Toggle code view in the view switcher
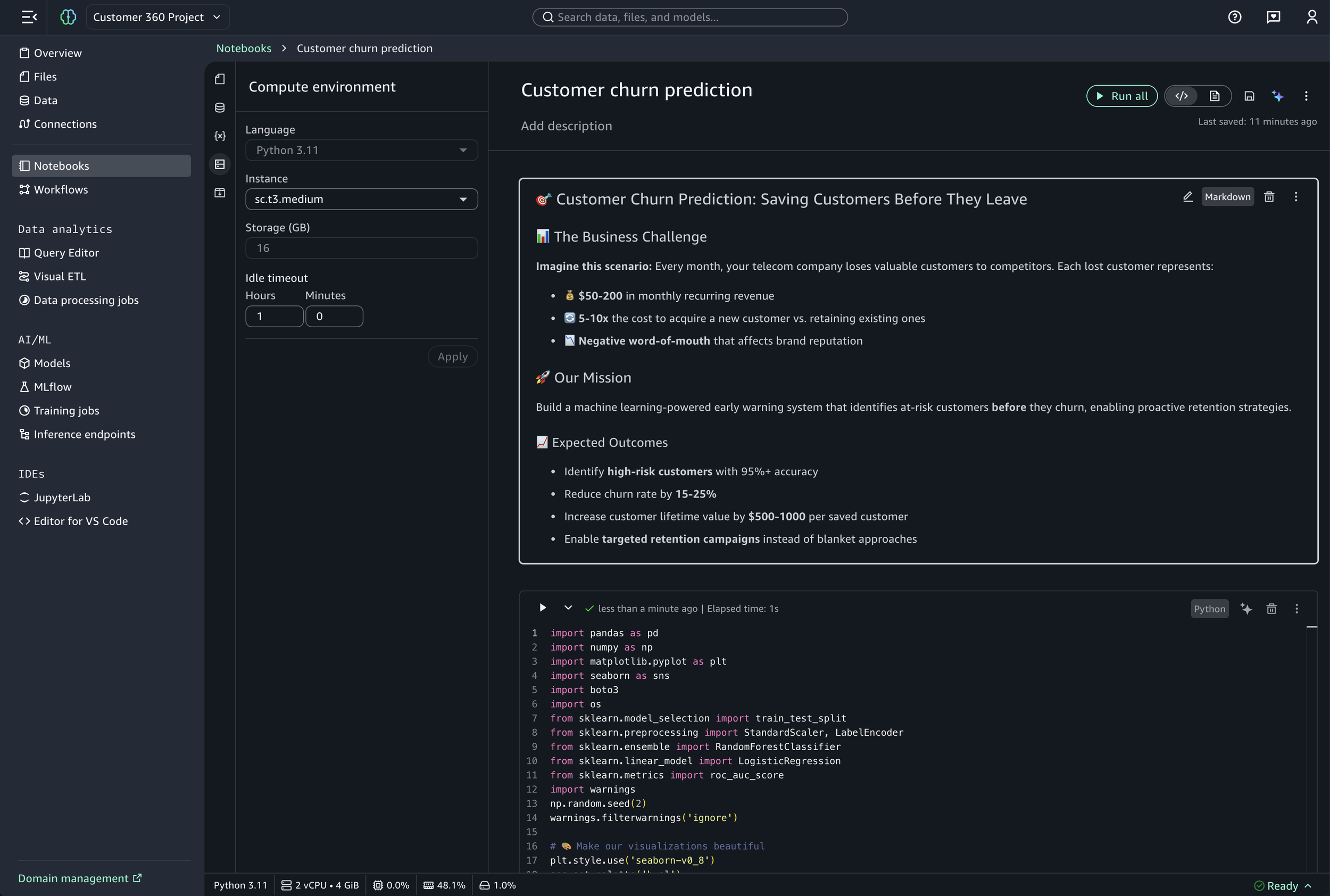Image resolution: width=1330 pixels, height=896 pixels. click(x=1182, y=95)
